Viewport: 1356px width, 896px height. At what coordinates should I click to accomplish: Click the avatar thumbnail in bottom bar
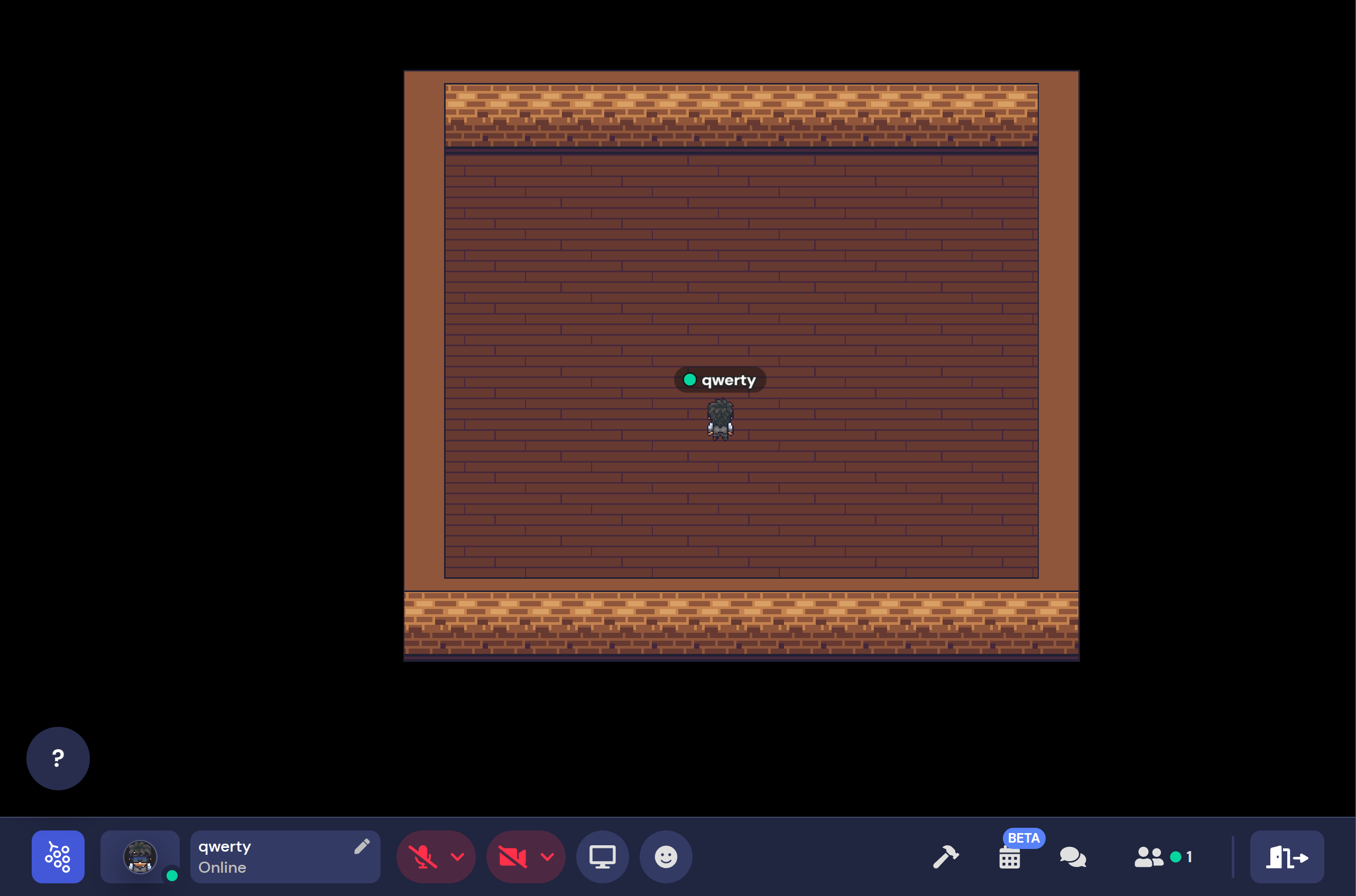click(140, 856)
